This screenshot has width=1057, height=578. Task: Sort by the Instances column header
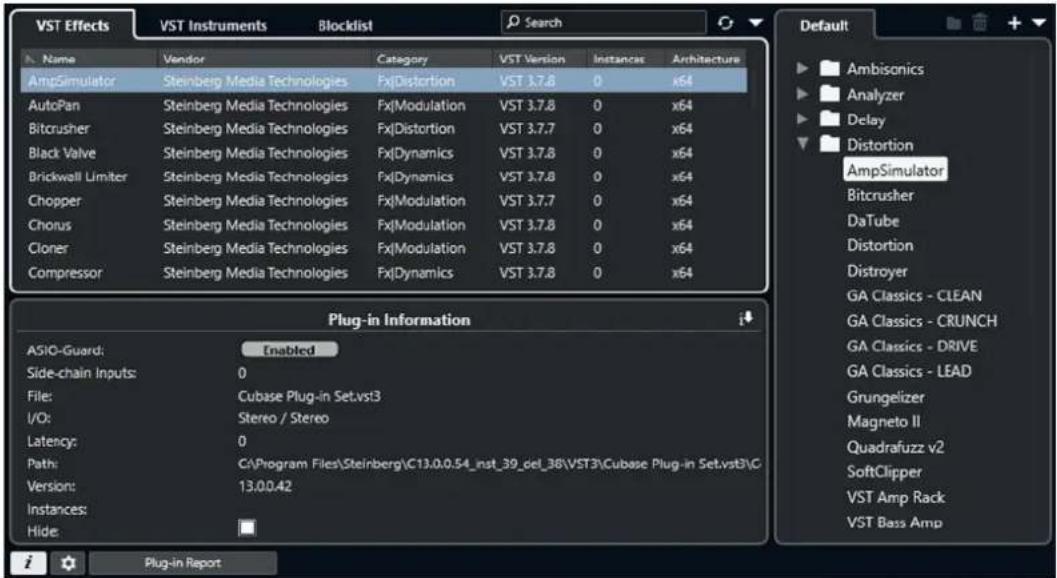pos(627,59)
